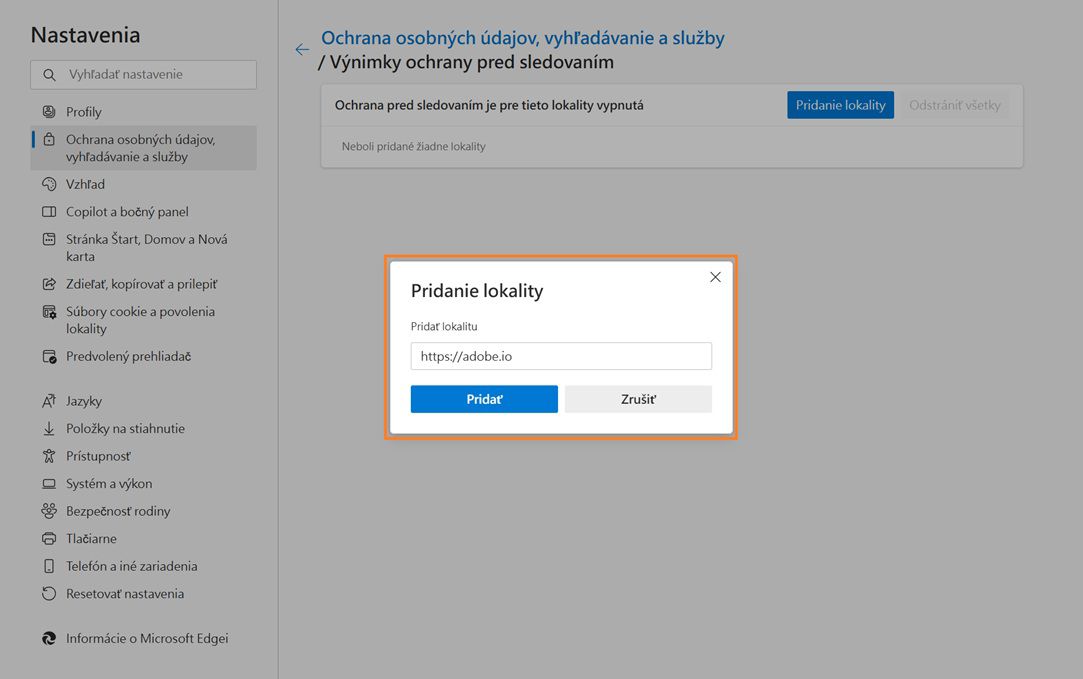Click the Edge logo next to Informácie
This screenshot has width=1083, height=679.
pos(49,638)
